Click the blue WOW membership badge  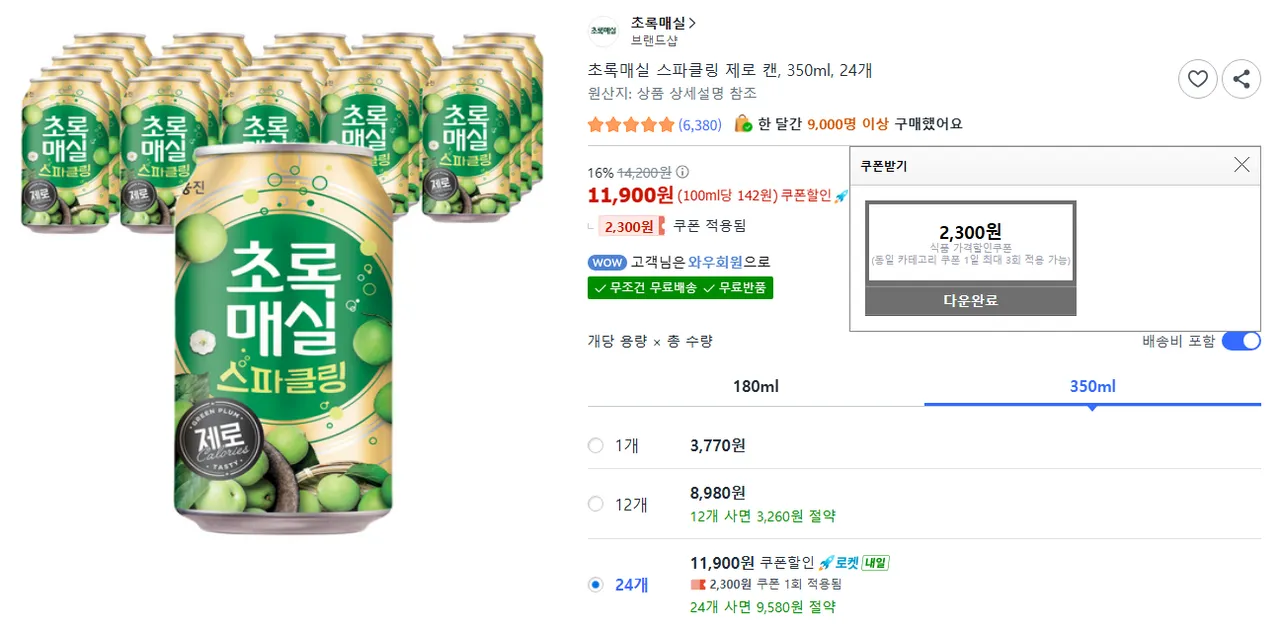[607, 263]
